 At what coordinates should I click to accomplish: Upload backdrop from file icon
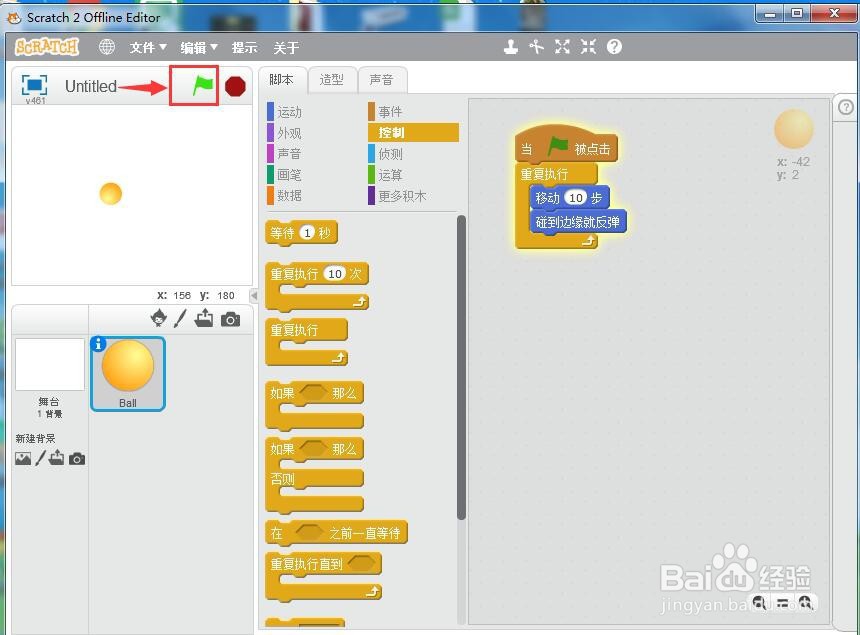tap(56, 458)
